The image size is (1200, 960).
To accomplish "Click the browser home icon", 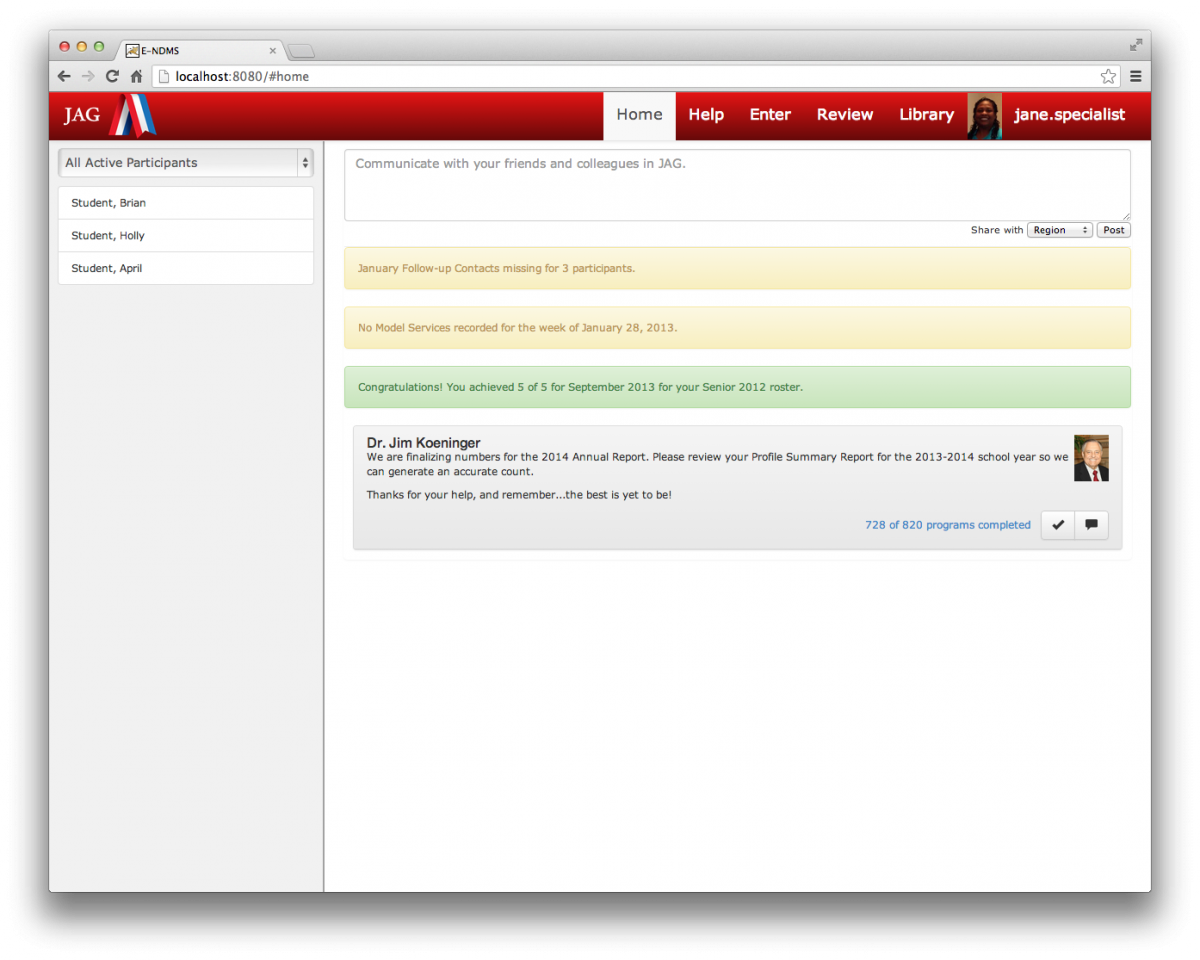I will click(x=136, y=76).
